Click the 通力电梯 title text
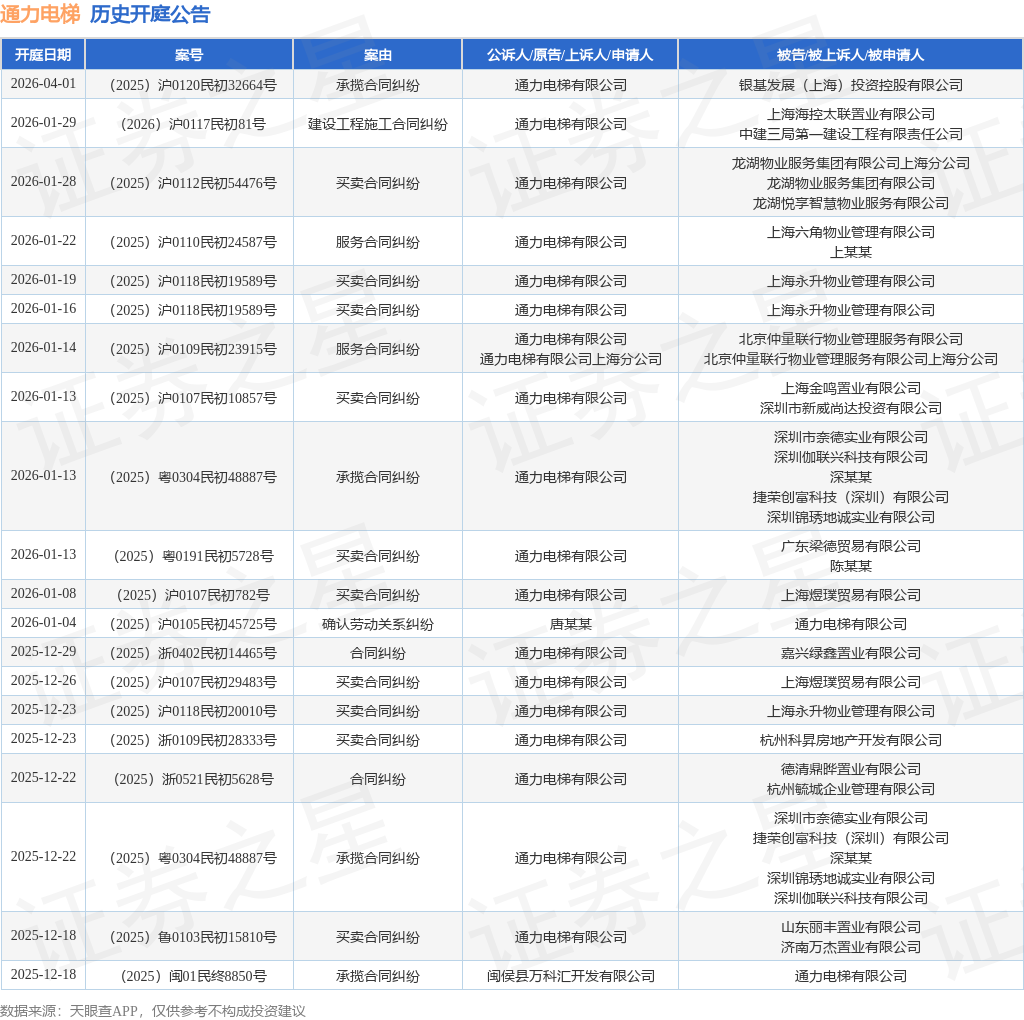This screenshot has height=1020, width=1024. coord(40,14)
